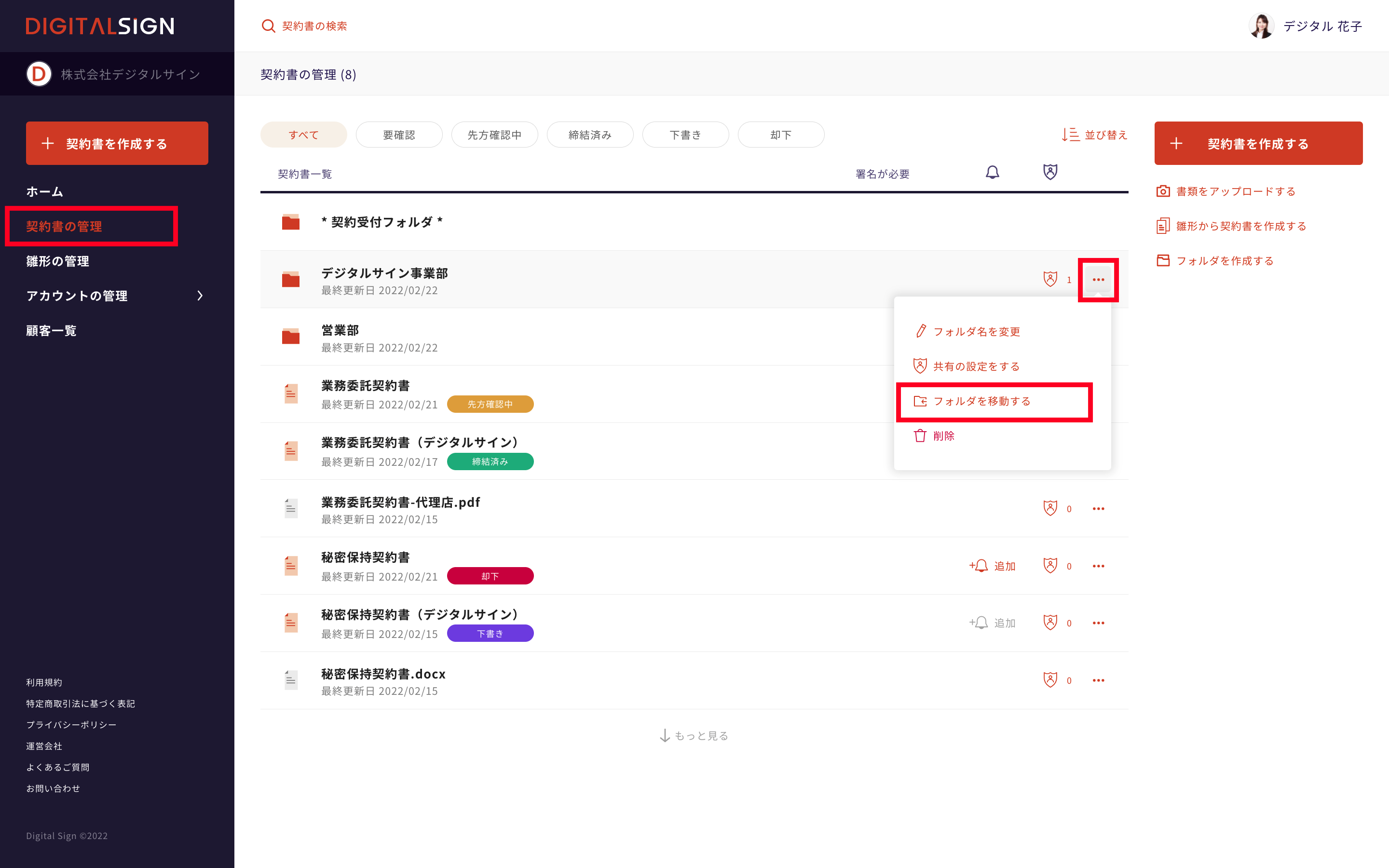Click the camera upload document icon
This screenshot has width=1389, height=868.
(1163, 191)
